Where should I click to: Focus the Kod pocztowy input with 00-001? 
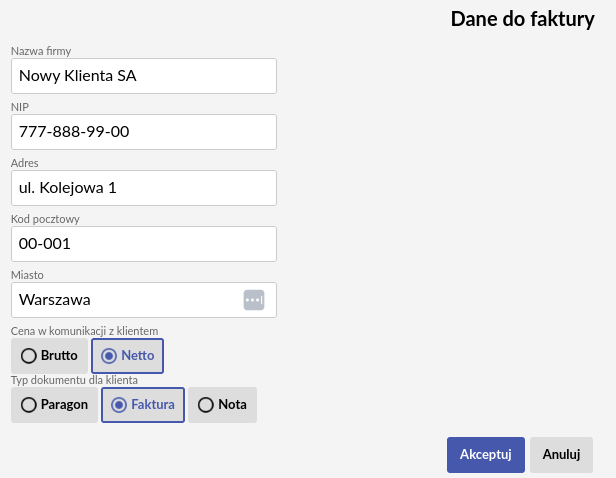click(144, 244)
